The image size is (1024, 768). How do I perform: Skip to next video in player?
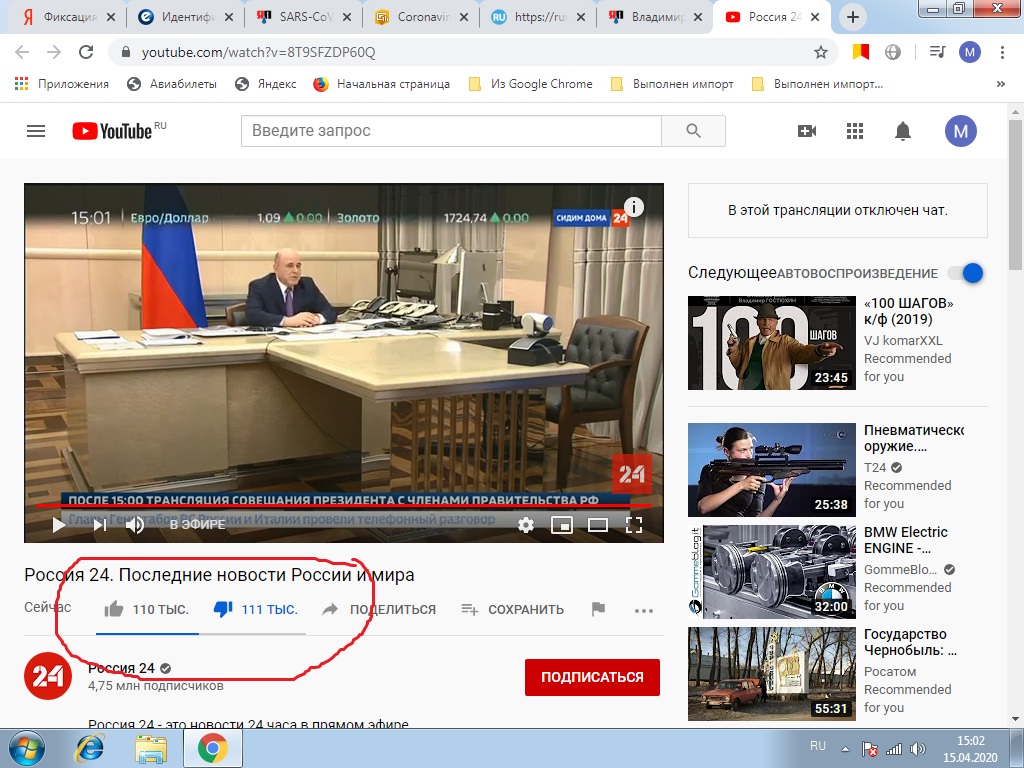coord(99,524)
